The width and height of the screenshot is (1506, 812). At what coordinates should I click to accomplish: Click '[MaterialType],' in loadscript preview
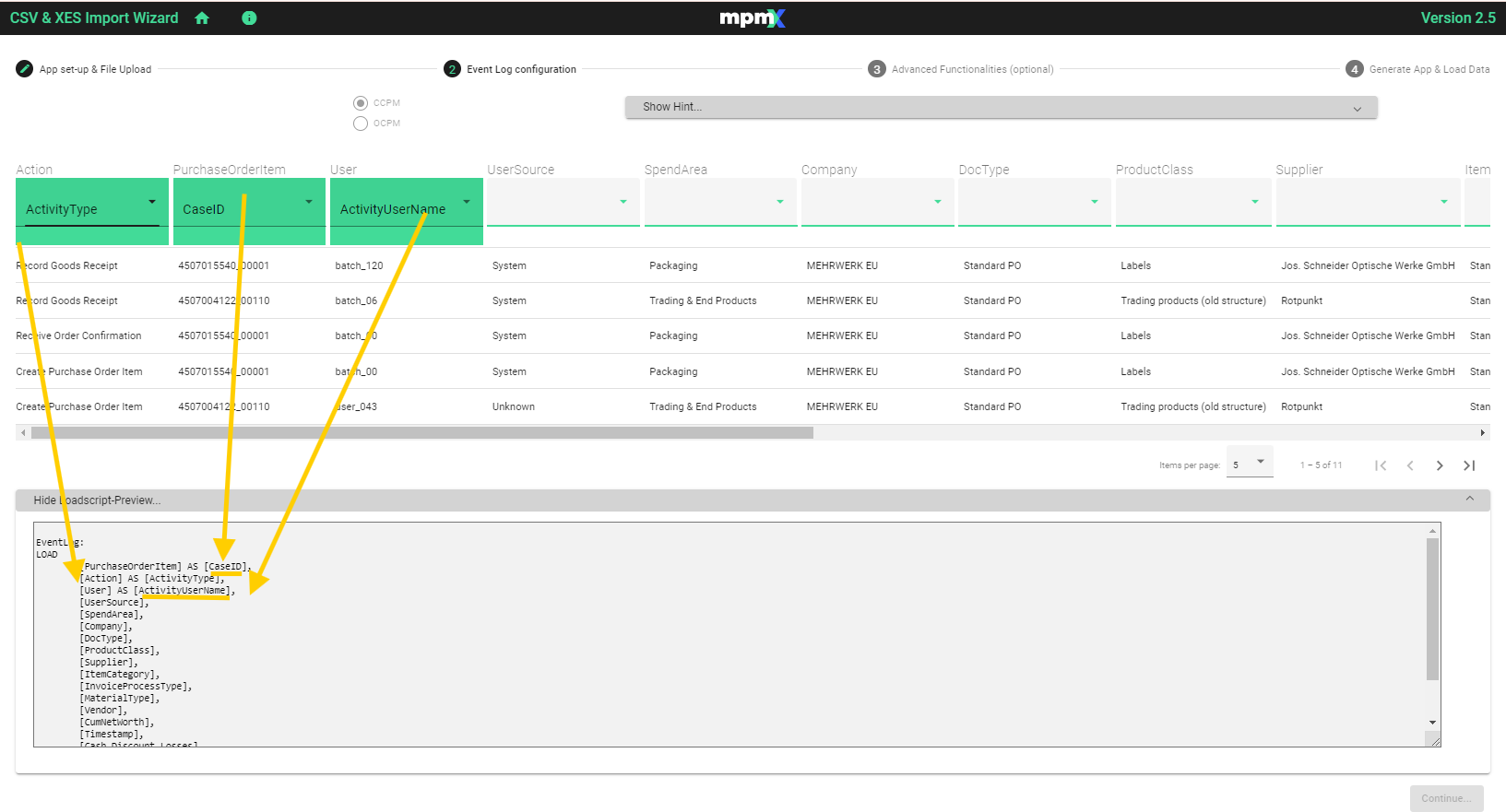click(x=120, y=699)
